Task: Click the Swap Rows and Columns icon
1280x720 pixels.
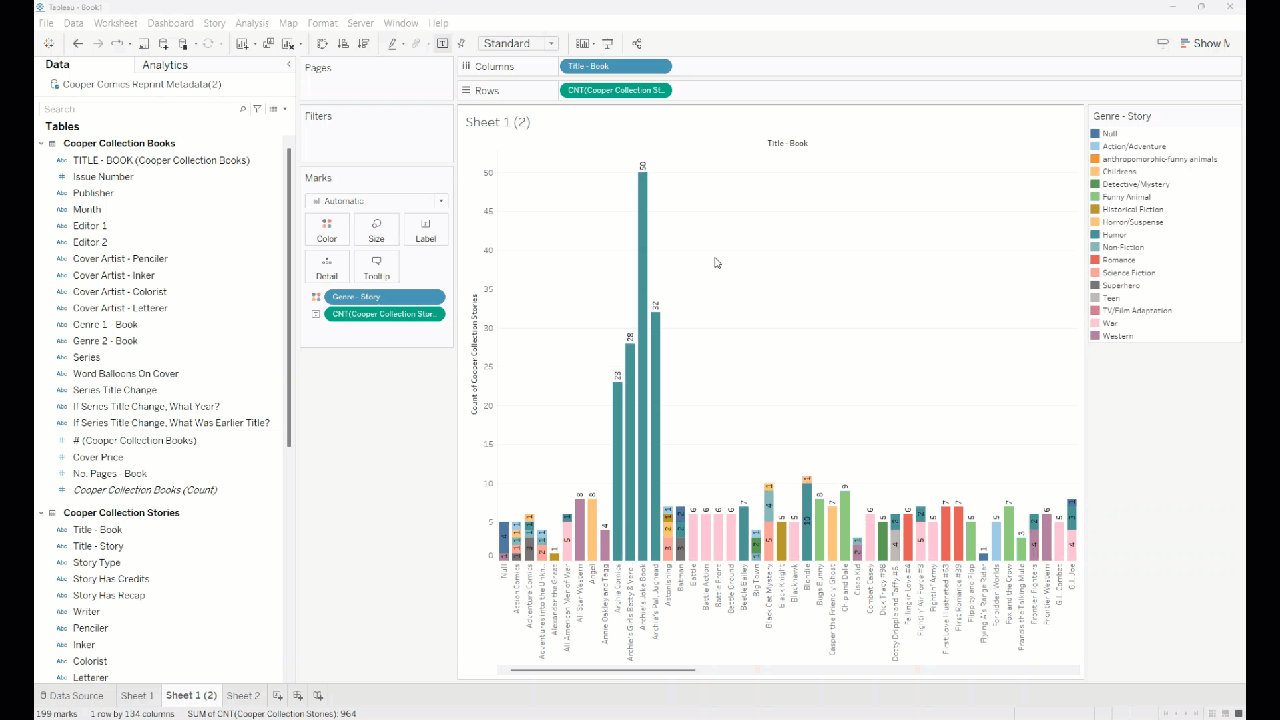Action: [x=322, y=44]
